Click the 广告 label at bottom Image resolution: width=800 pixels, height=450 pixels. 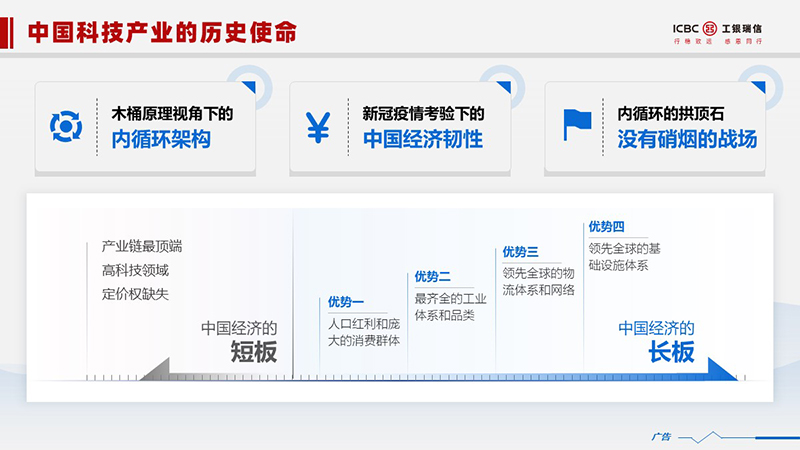[661, 437]
